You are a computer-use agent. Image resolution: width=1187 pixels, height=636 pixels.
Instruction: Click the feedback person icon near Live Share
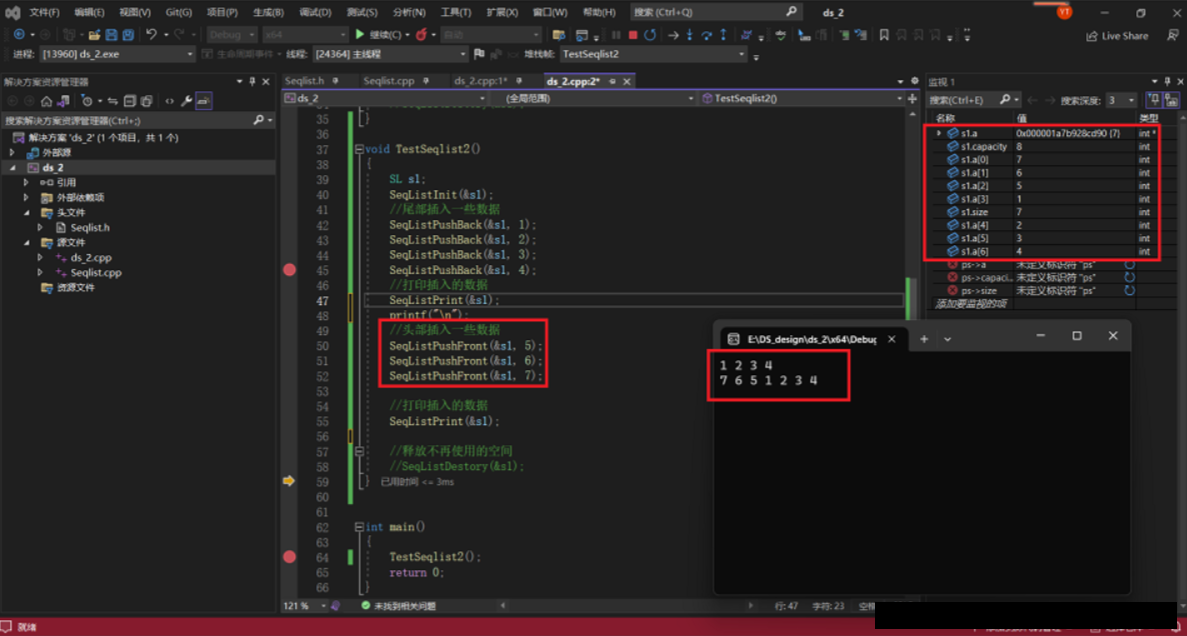[1172, 35]
